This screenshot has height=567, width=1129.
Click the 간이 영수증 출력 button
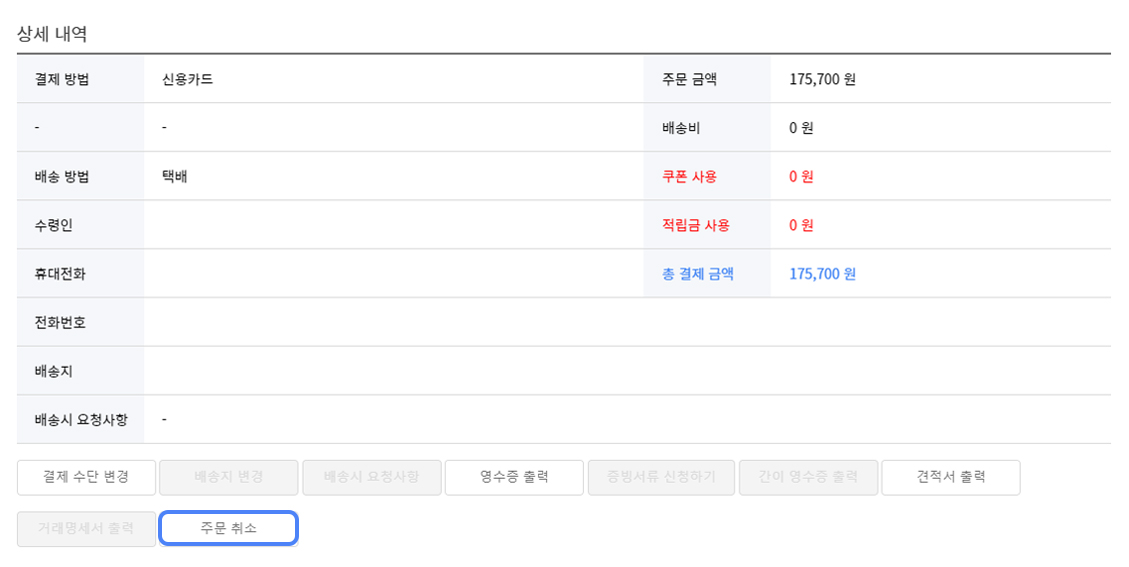(x=808, y=477)
